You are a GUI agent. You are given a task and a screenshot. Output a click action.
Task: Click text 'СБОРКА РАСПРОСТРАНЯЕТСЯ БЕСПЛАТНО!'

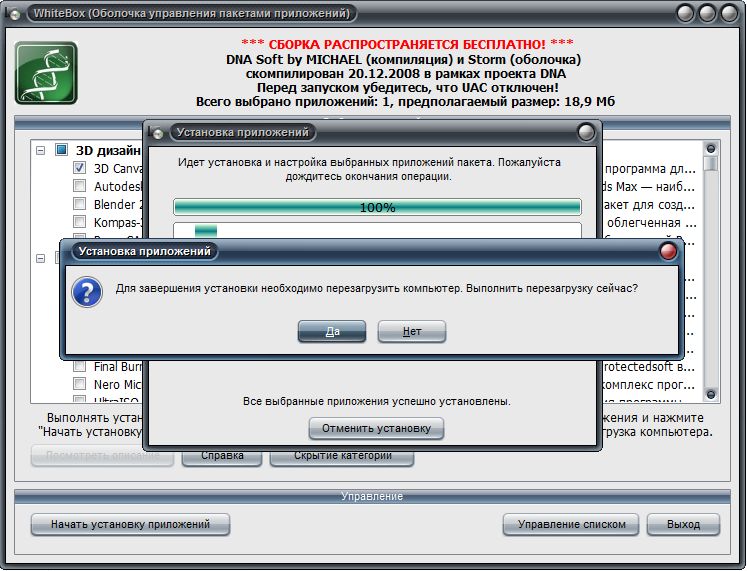407,45
